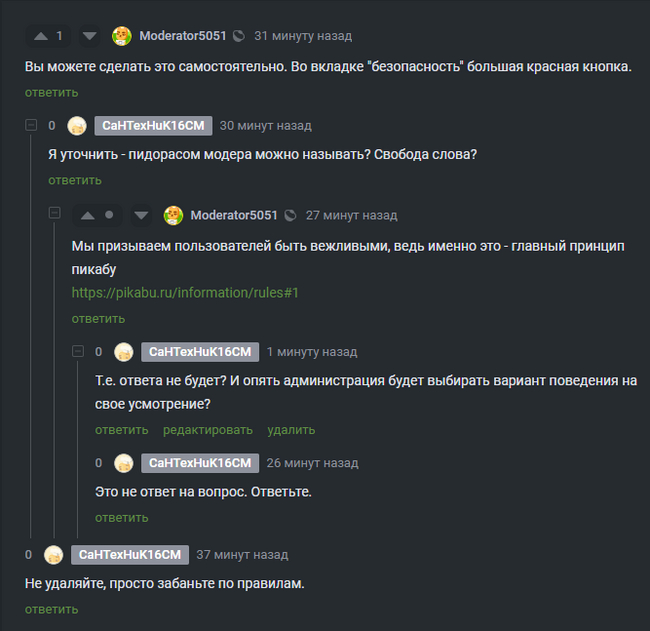The width and height of the screenshot is (650, 631).
Task: Reply to the 'Это не ответ на вопрос' comment
Action: pos(122,518)
